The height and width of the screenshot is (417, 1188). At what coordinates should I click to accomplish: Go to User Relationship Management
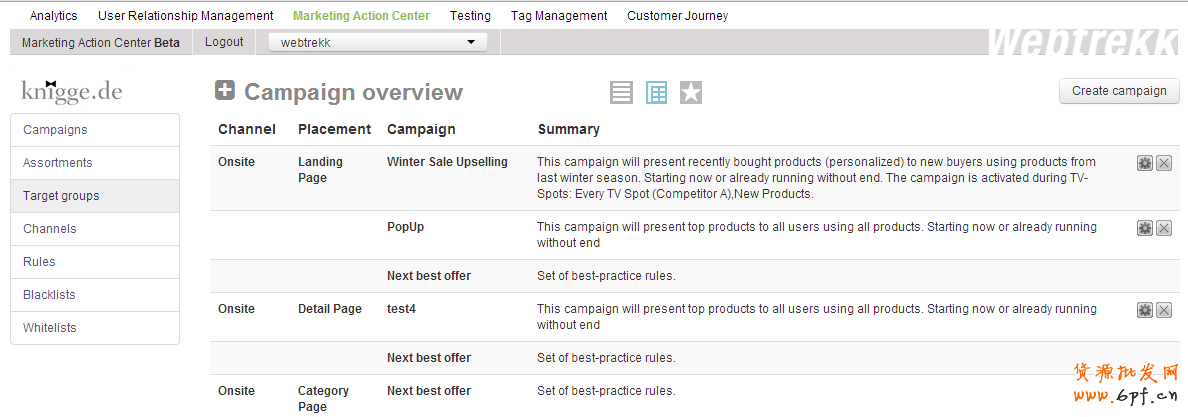[x=186, y=16]
